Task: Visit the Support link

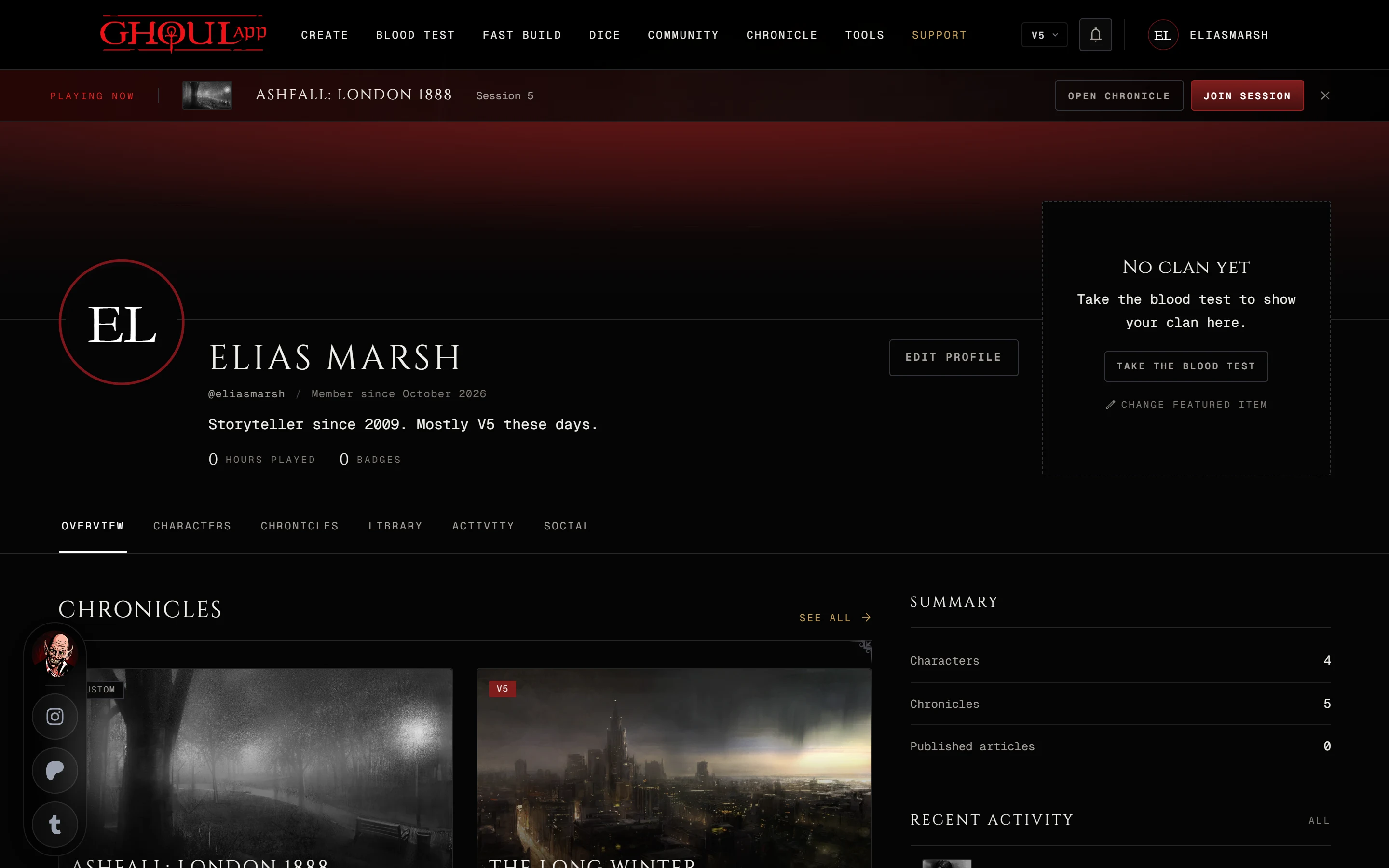Action: point(939,35)
